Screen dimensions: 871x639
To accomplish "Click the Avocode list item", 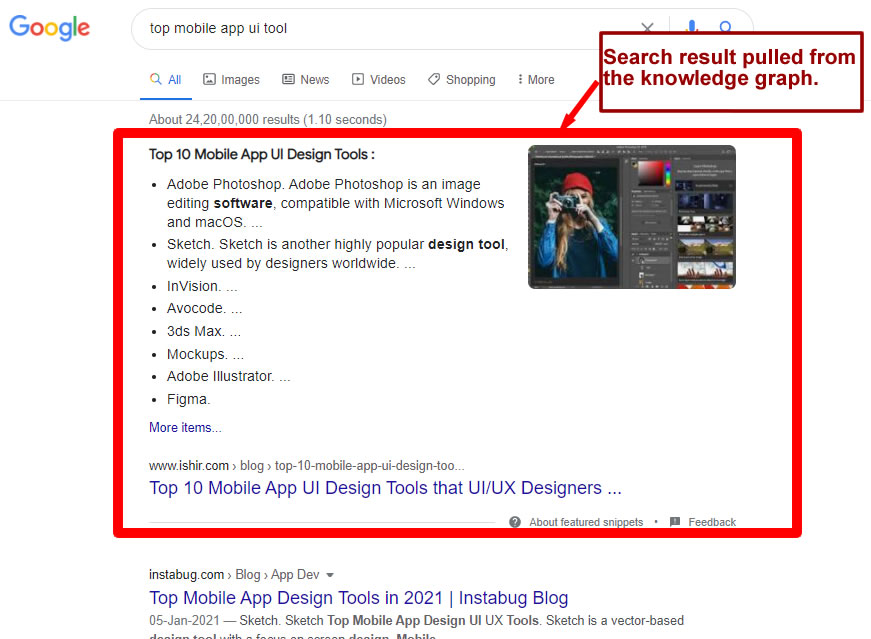I will point(204,308).
